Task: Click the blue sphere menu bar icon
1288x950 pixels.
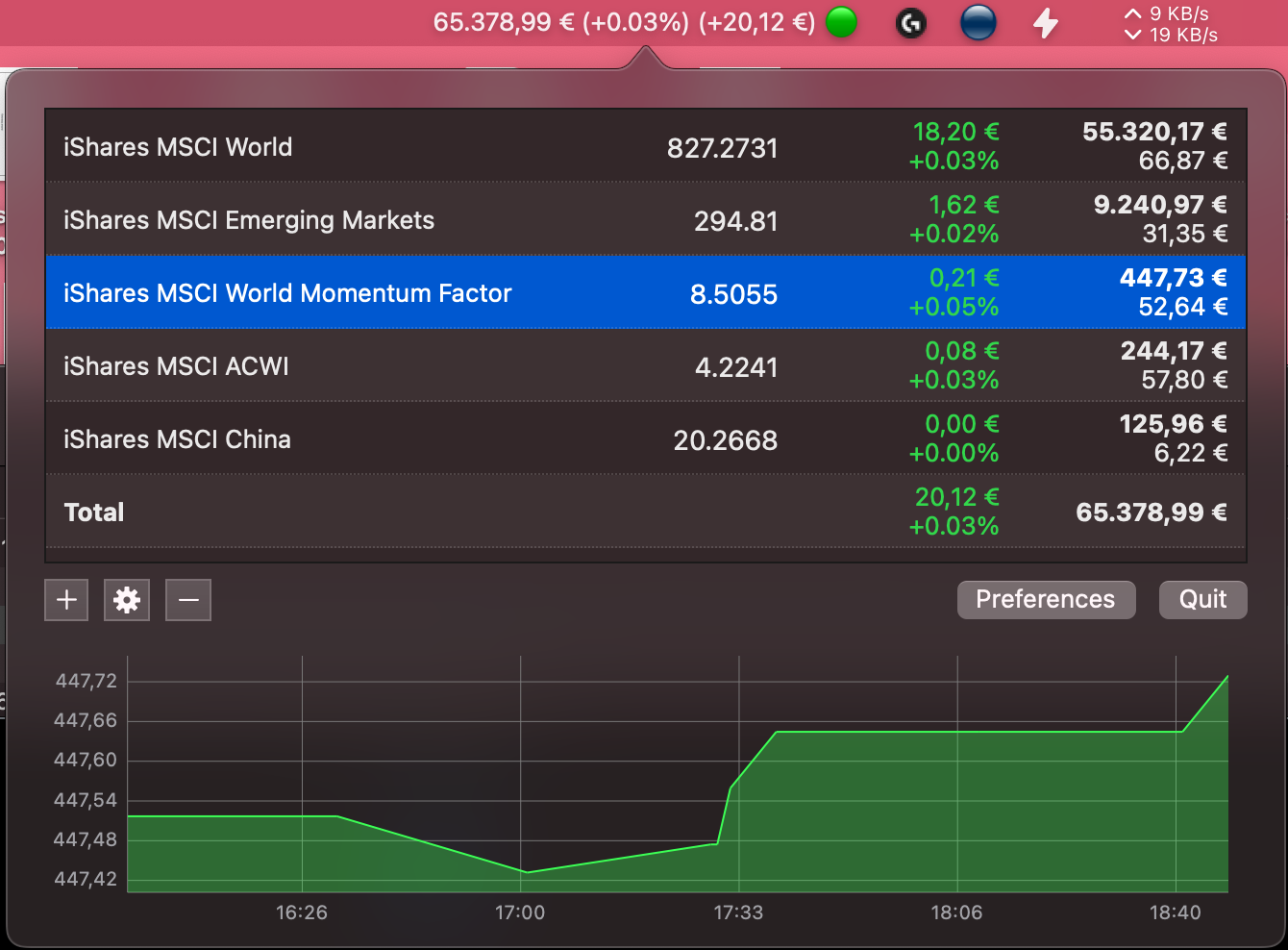Action: pos(978,22)
